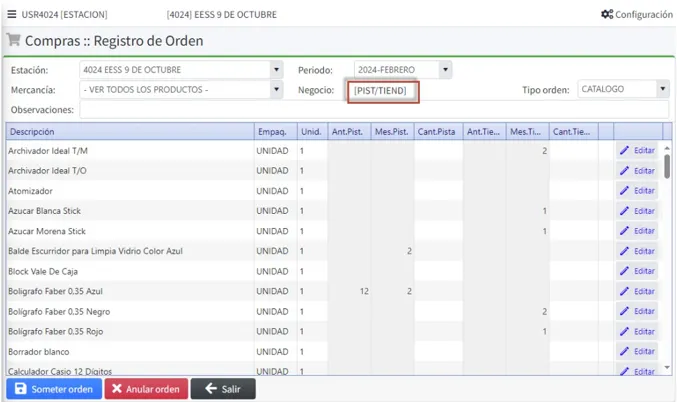The height and width of the screenshot is (402, 677).
Task: Edit the Archivador Ideal T/M row
Action: (637, 150)
